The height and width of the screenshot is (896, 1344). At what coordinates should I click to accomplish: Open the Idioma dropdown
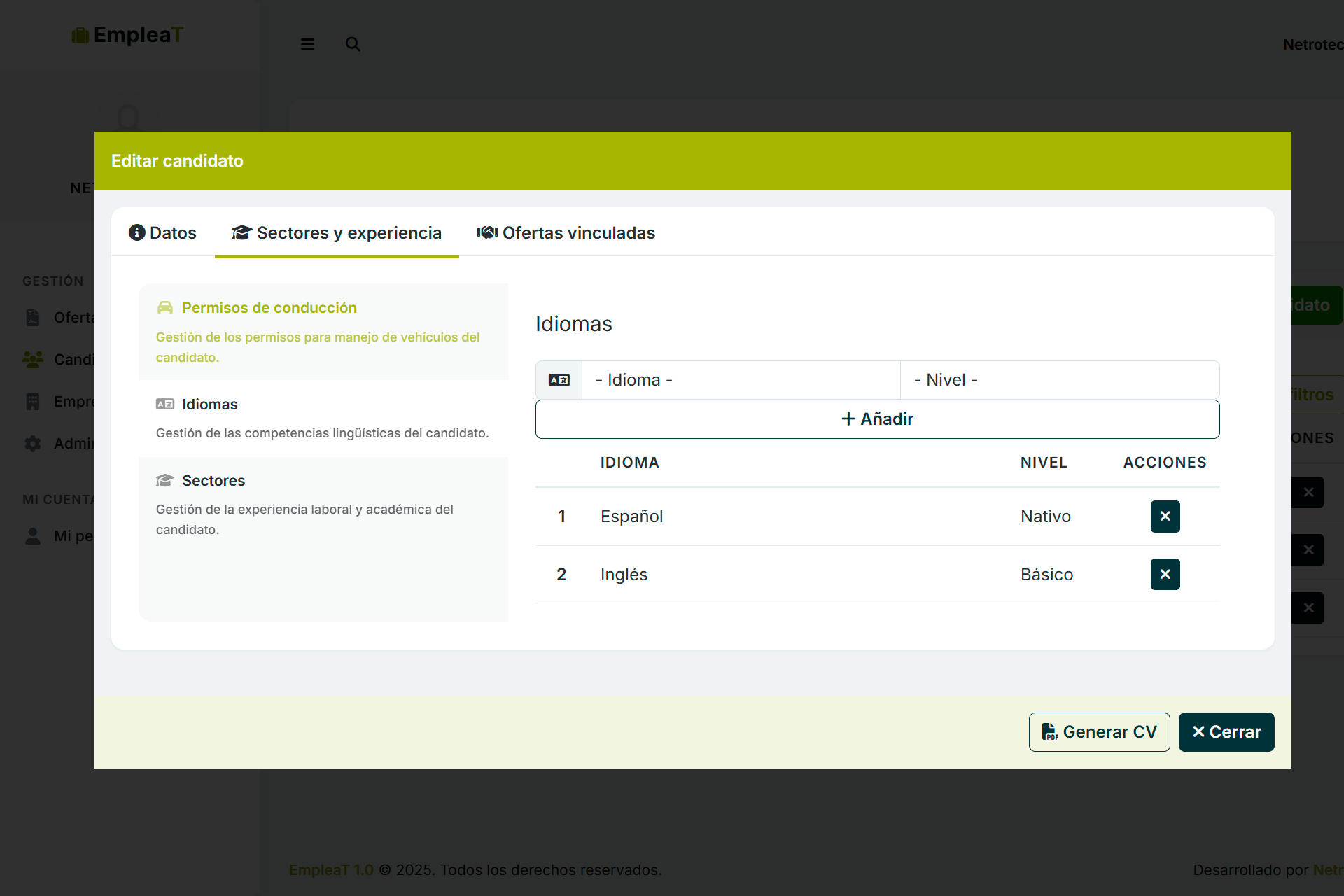(741, 380)
